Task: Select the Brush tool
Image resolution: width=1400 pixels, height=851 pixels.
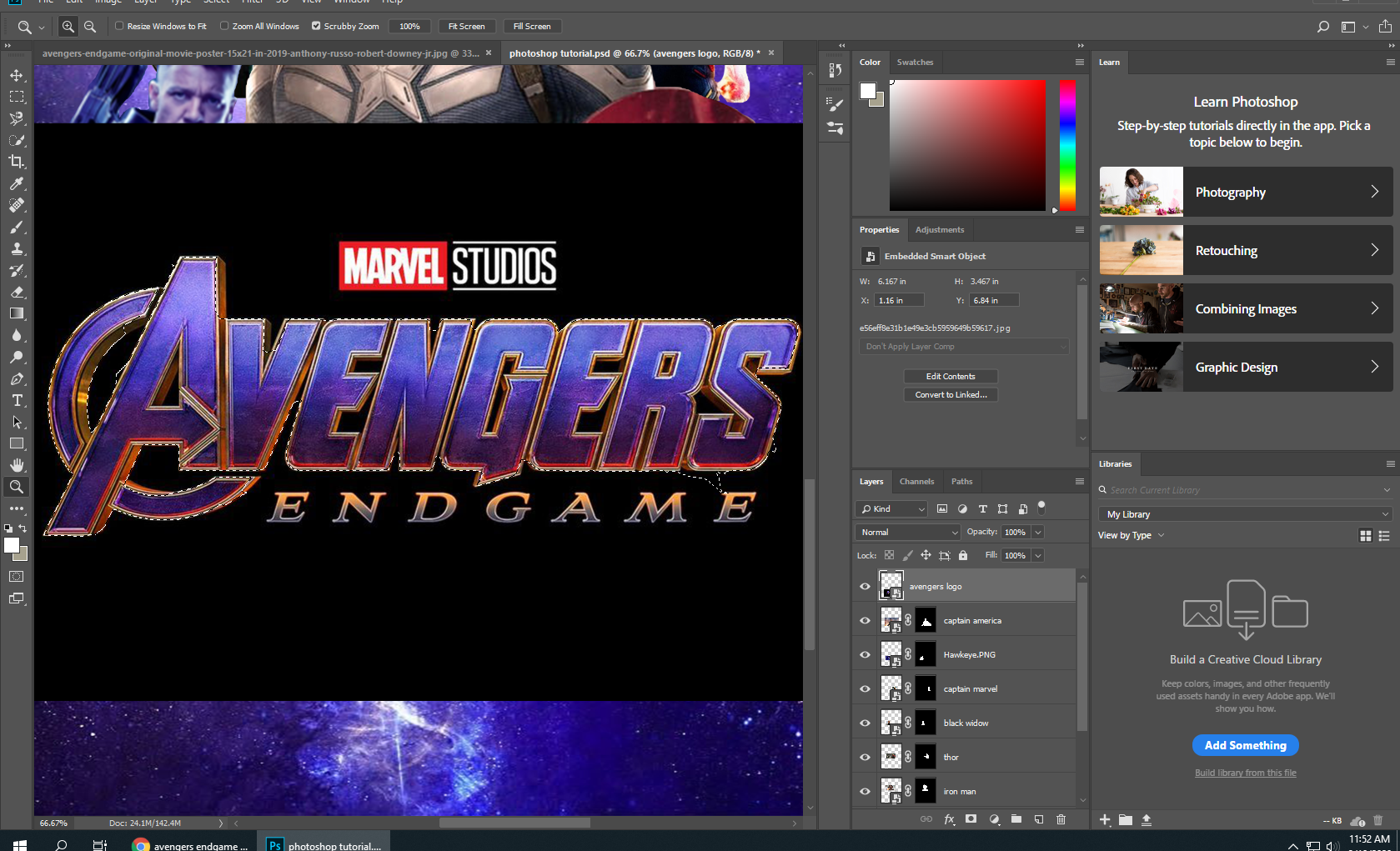Action: point(17,227)
